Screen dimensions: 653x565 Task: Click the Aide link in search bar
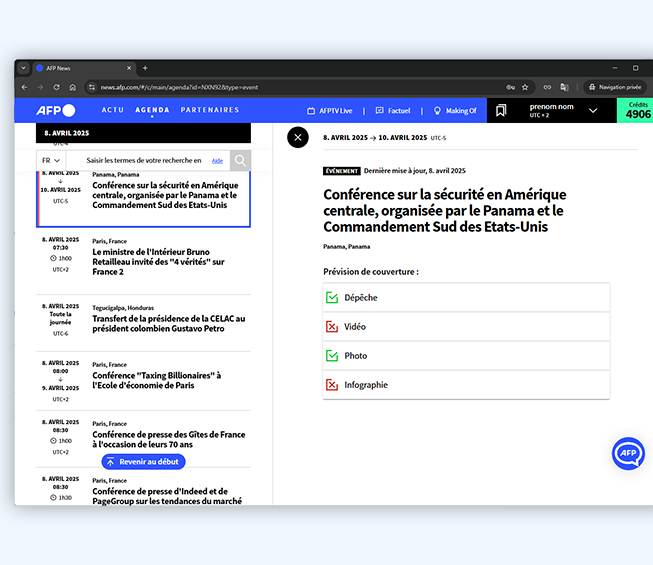coord(217,161)
